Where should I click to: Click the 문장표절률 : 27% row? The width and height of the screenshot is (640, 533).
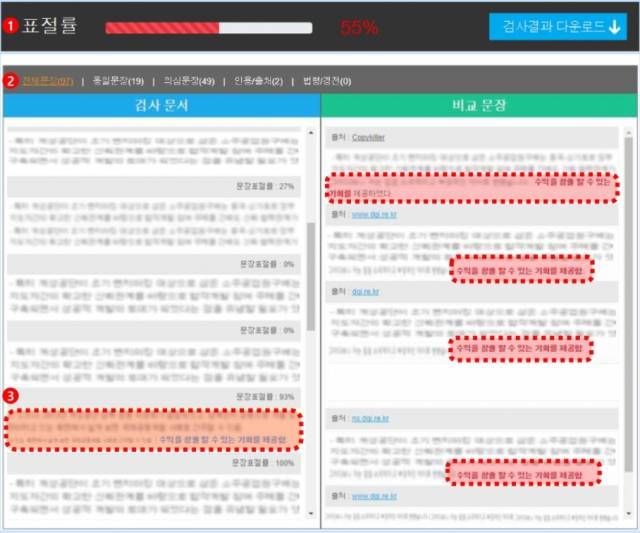154,187
